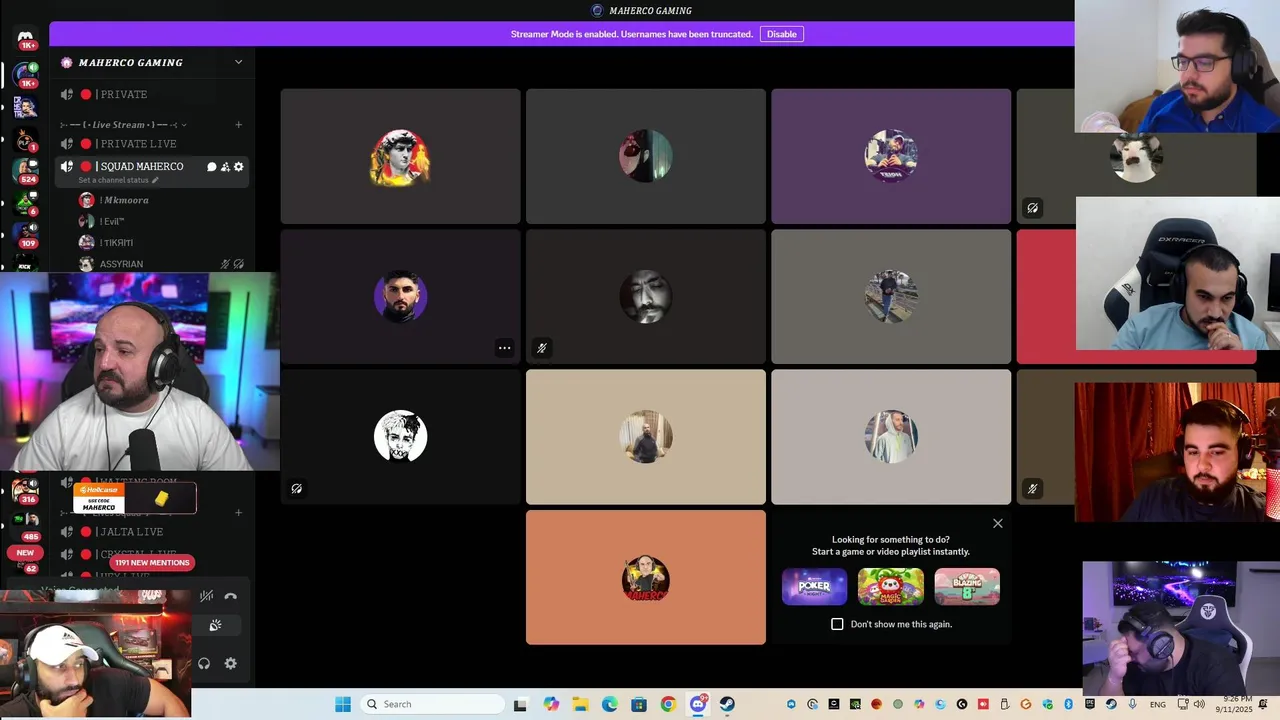
Task: Edit the channel status pencil
Action: coord(155,180)
